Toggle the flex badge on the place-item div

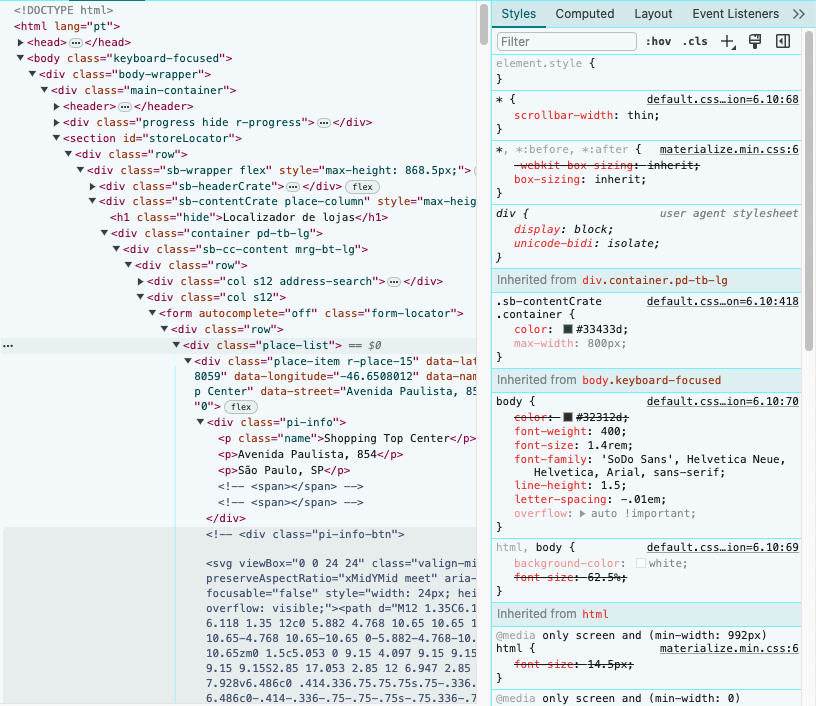click(240, 407)
